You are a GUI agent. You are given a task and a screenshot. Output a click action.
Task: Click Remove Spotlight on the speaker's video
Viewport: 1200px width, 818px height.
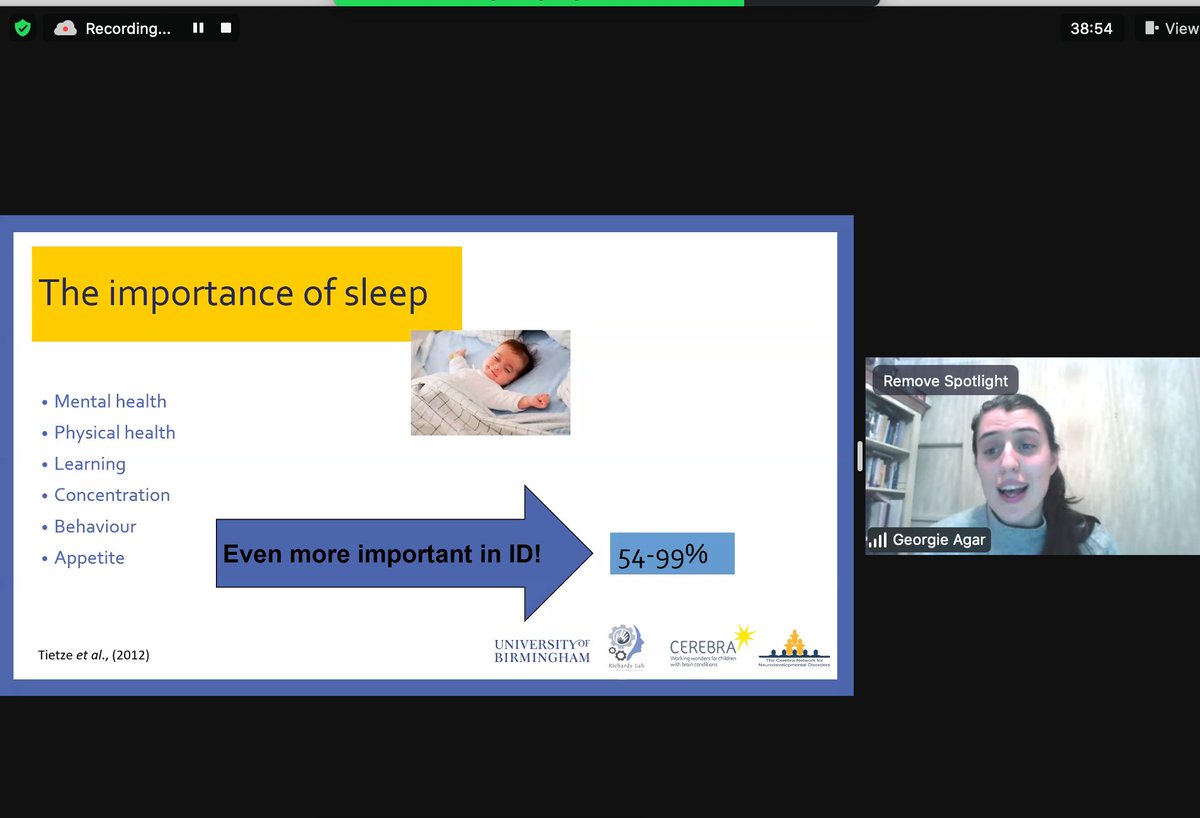(x=945, y=381)
